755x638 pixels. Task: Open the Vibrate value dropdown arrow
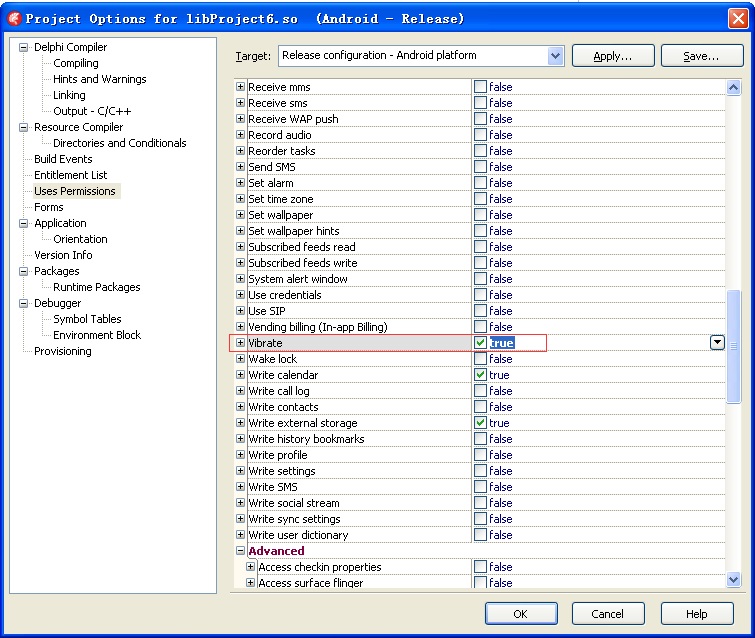point(717,342)
